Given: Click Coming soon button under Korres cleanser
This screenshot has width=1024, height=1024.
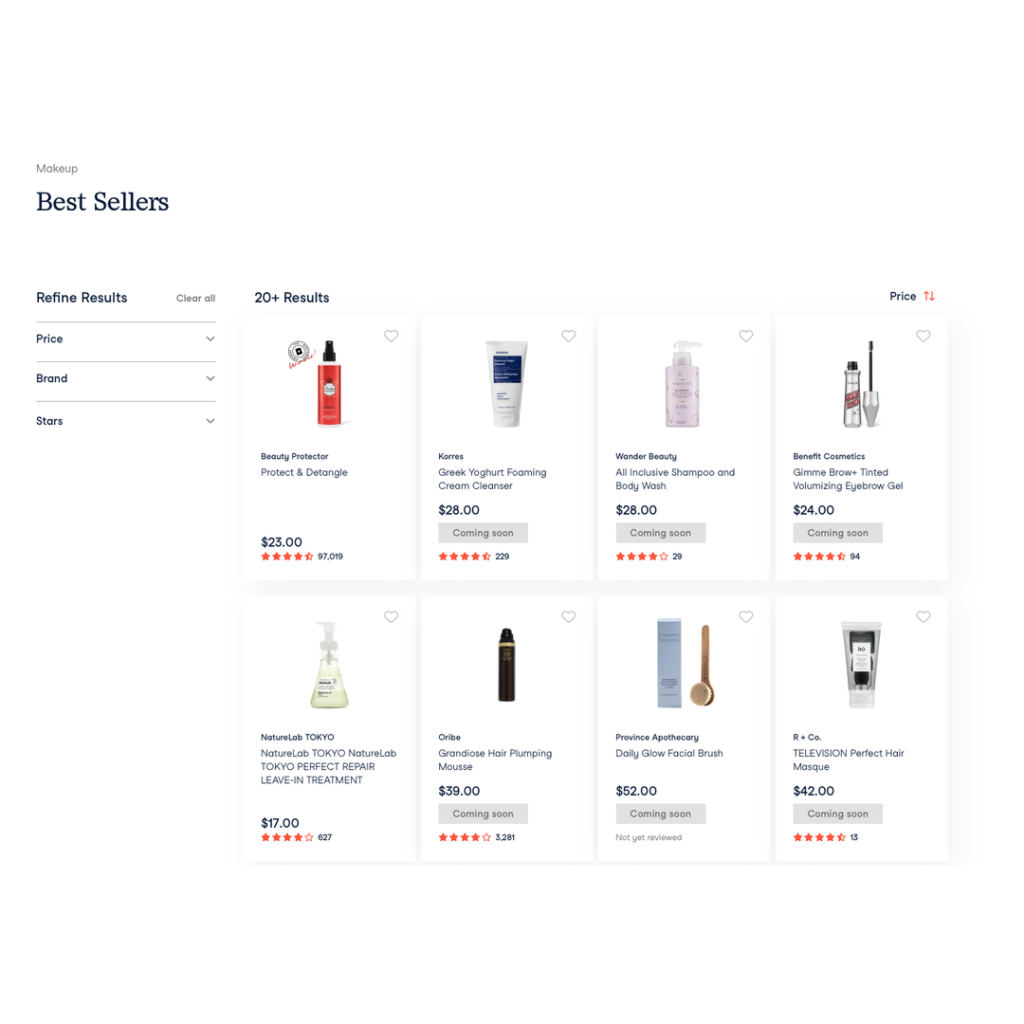Looking at the screenshot, I should [x=483, y=533].
